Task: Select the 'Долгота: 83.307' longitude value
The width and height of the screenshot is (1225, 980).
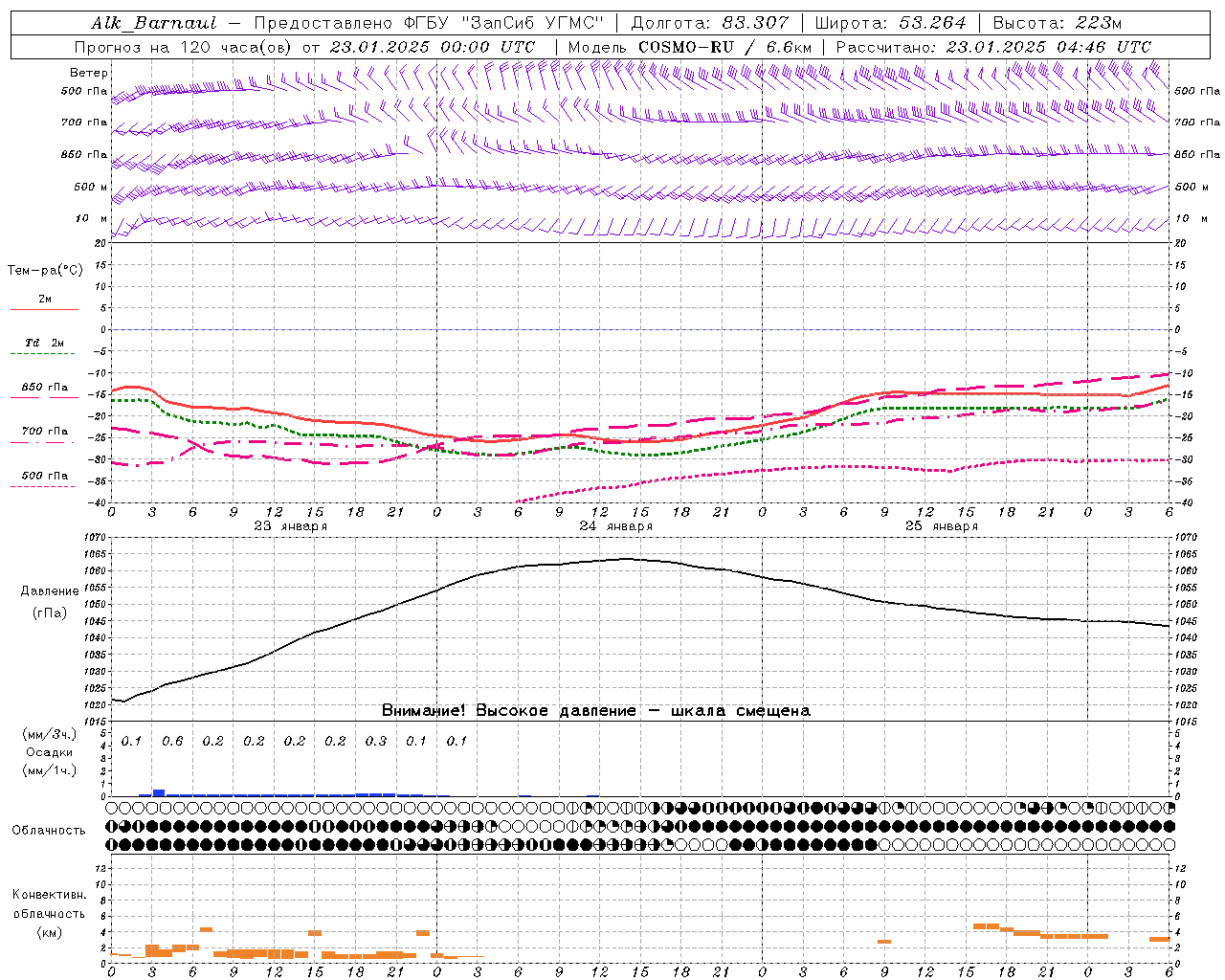Action: click(710, 23)
